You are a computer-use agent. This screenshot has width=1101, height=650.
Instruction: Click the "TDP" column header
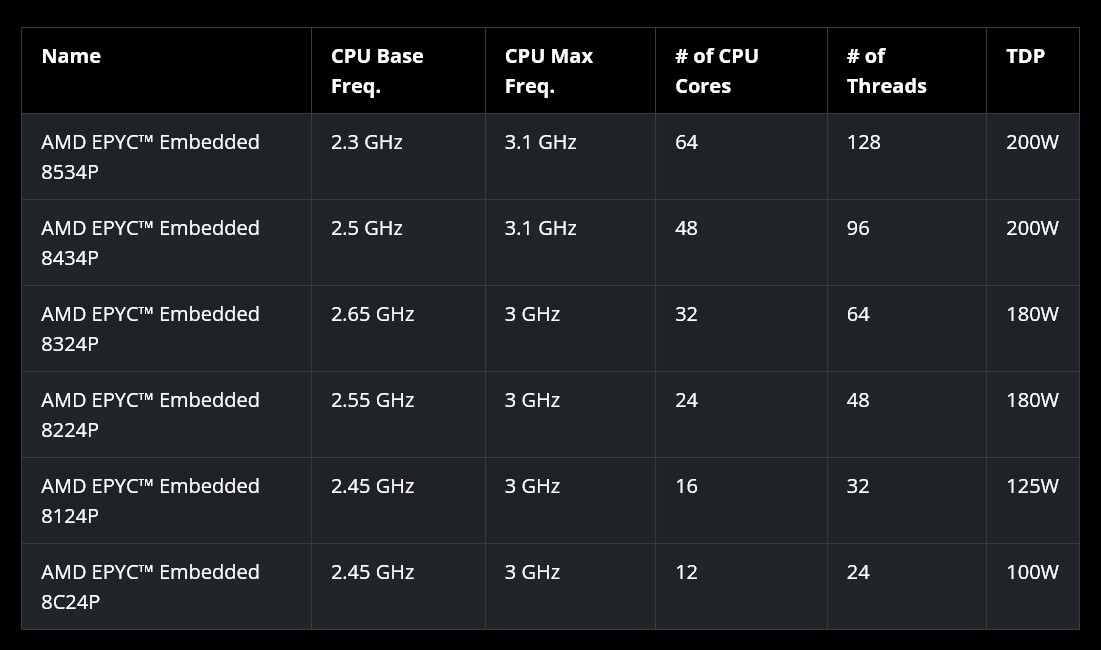[1025, 57]
